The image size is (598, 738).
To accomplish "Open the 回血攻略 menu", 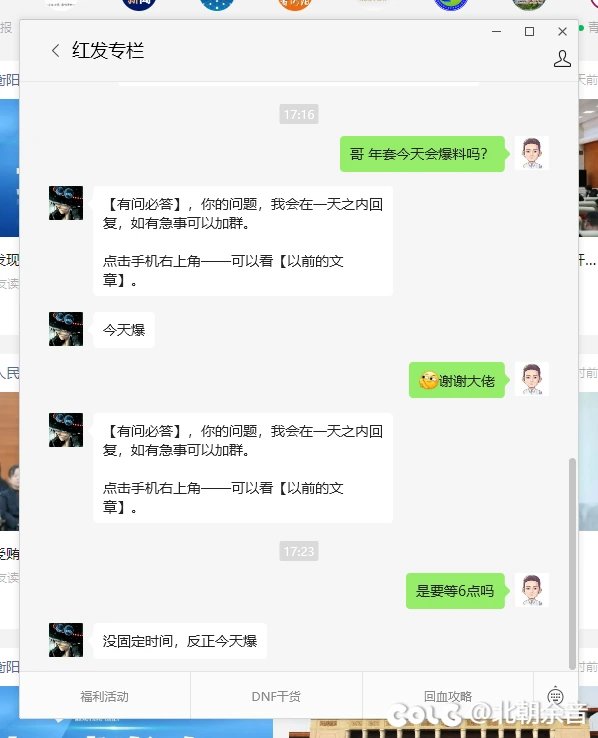I will click(447, 696).
